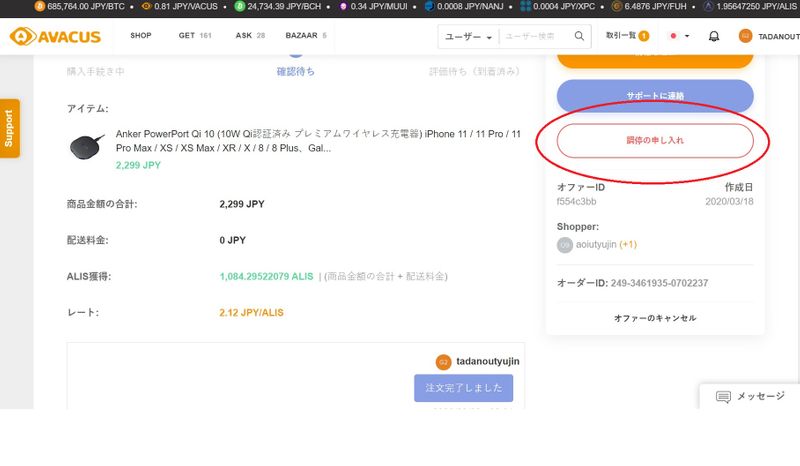Click the オファーのキャンセル link

click(654, 318)
